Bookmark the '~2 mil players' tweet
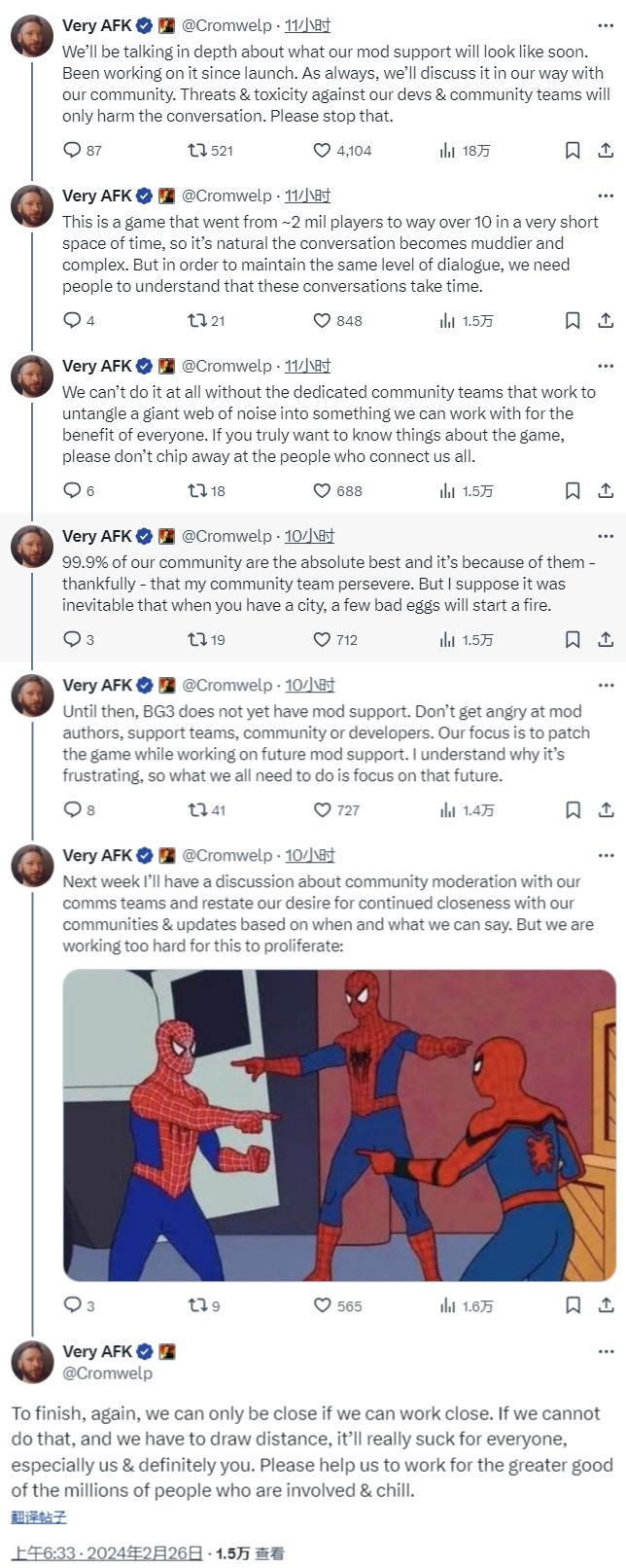This screenshot has height=1568, width=626. (x=573, y=321)
